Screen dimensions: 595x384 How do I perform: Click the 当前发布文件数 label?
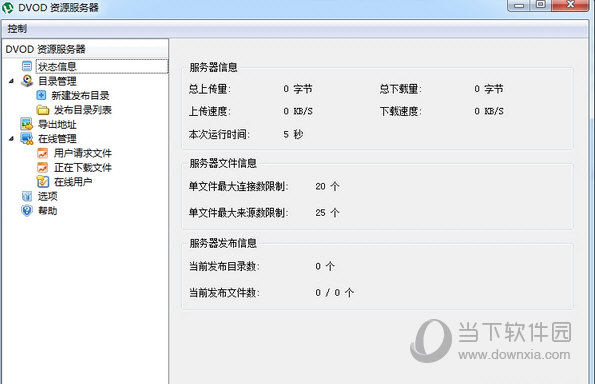(224, 293)
